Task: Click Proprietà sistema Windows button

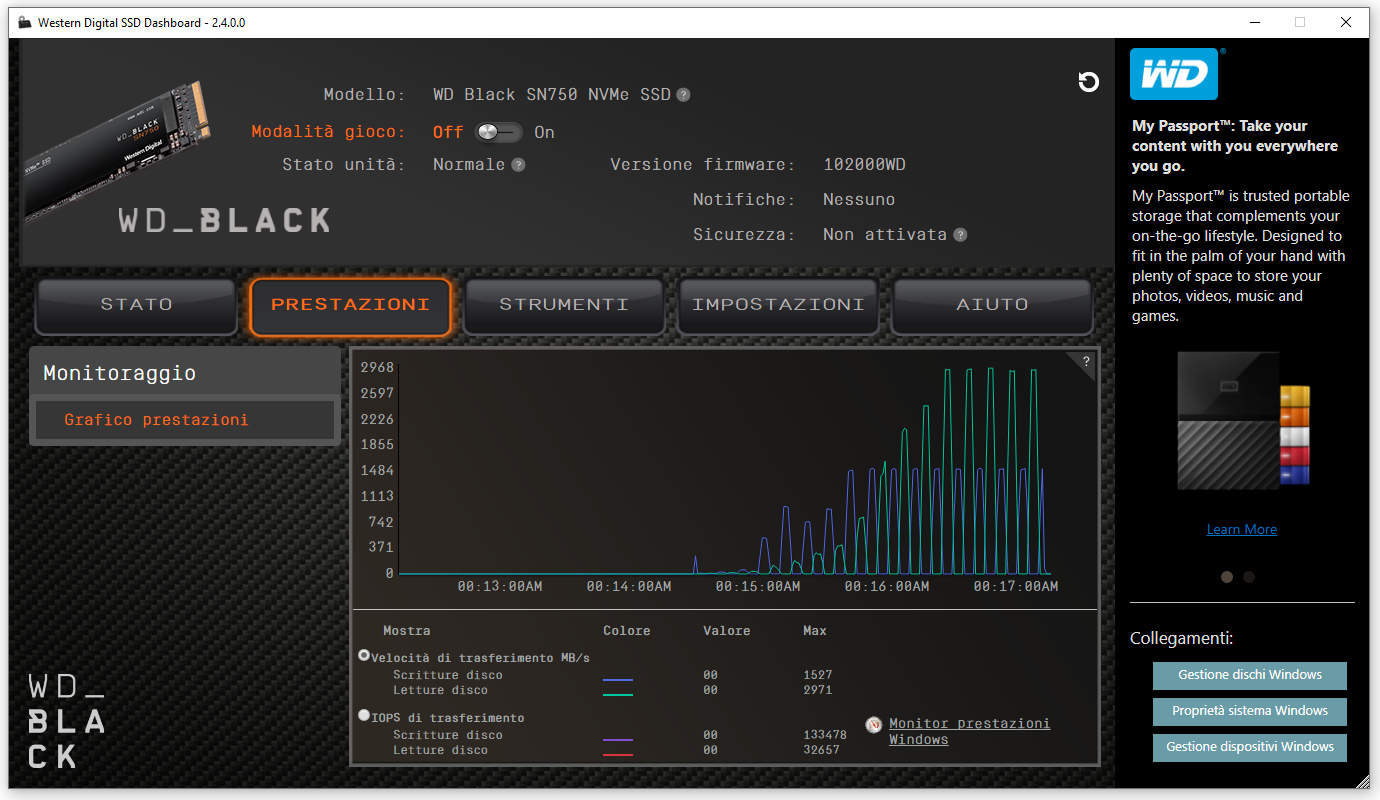Action: [x=1250, y=711]
